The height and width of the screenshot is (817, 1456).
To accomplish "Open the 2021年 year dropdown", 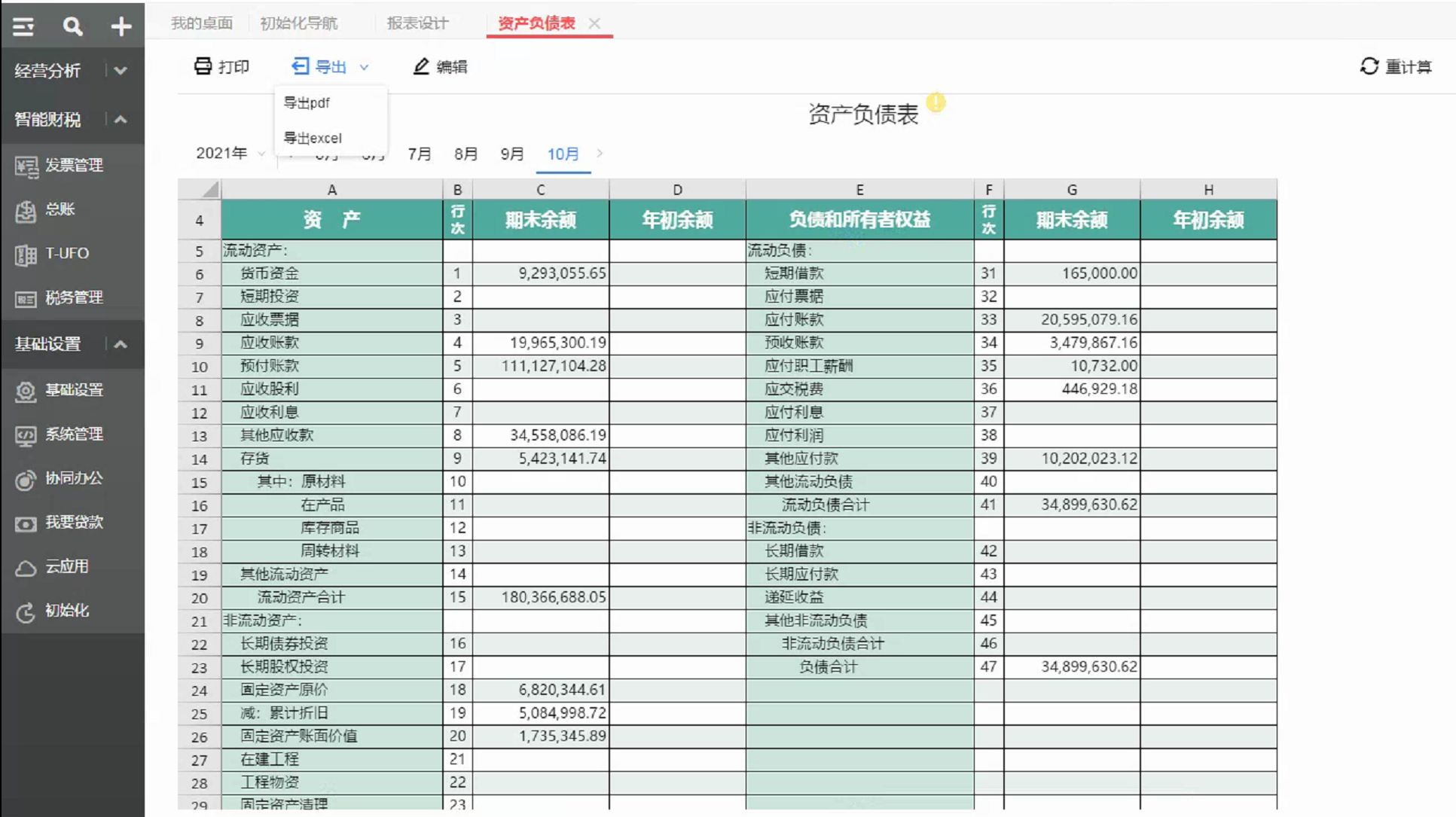I will 230,154.
